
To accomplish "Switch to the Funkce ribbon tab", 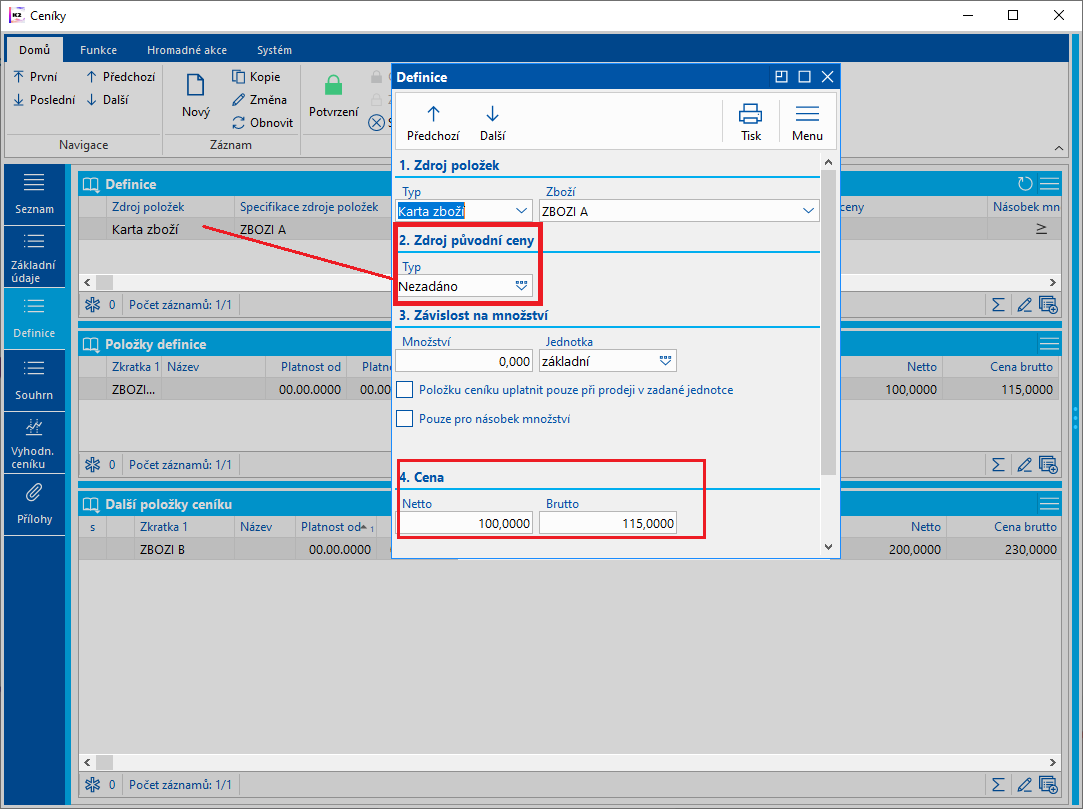I will point(98,50).
